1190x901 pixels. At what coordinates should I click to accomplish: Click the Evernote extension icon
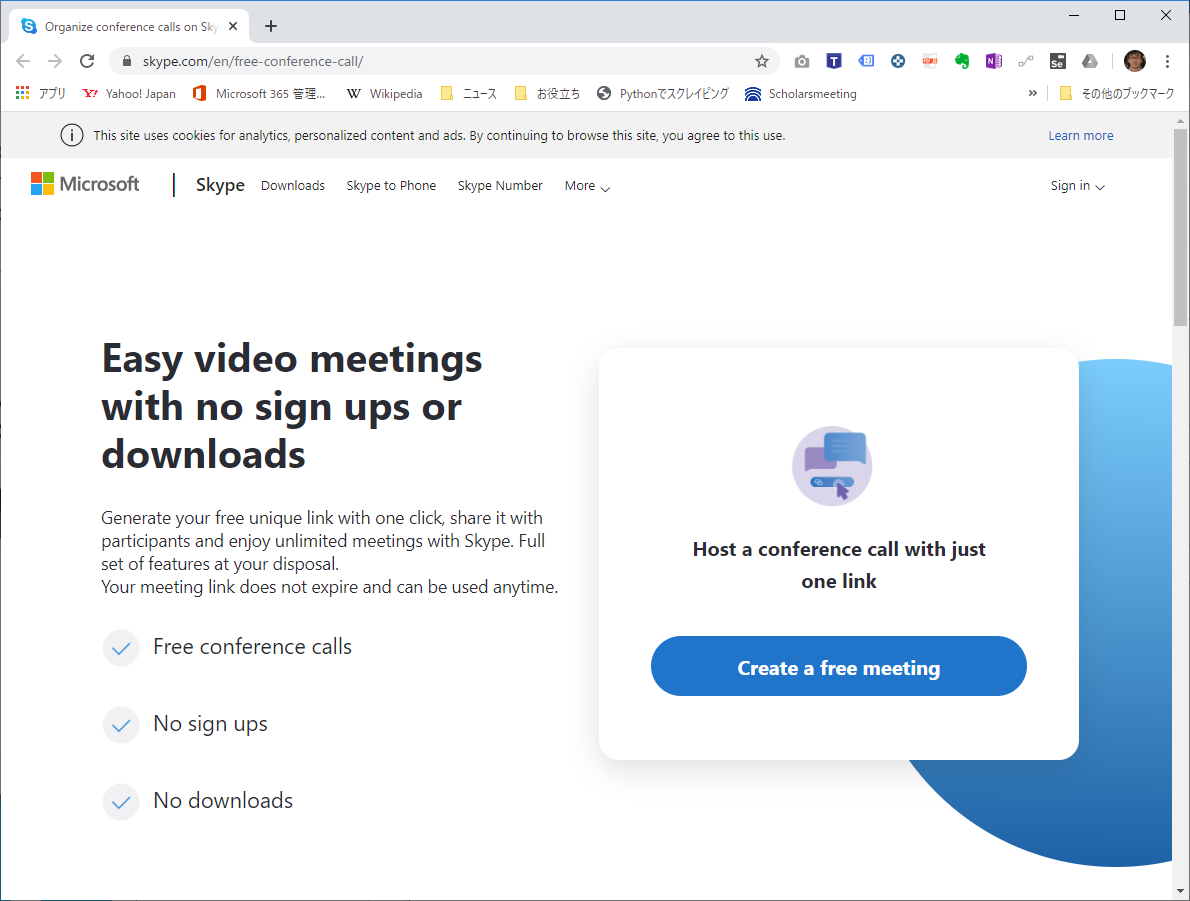point(962,61)
